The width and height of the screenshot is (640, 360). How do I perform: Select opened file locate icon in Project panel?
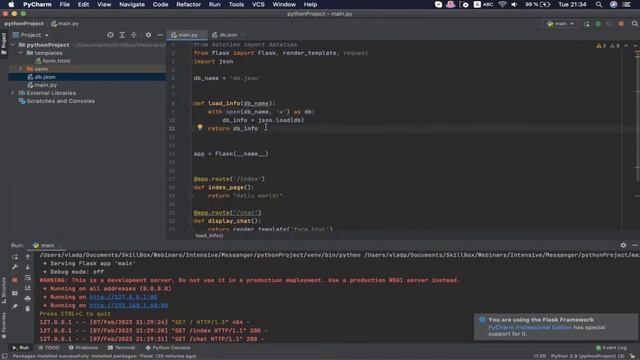(x=110, y=35)
